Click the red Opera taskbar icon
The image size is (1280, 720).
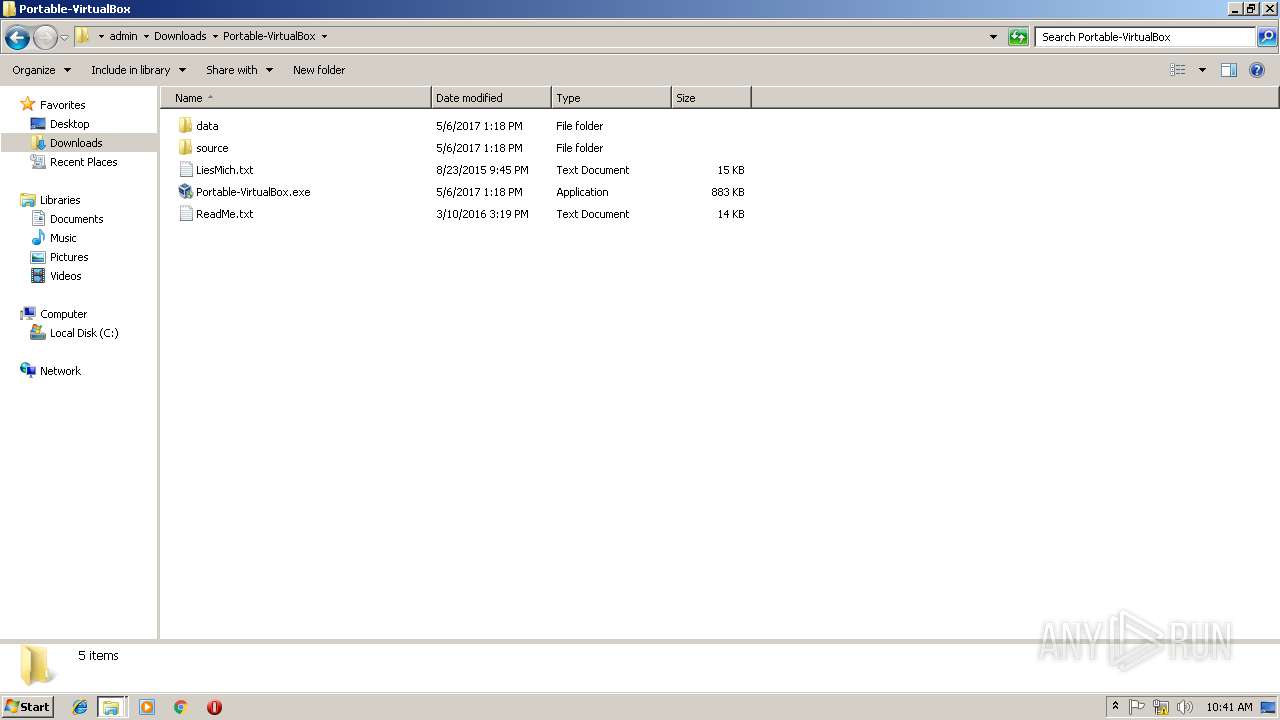214,707
